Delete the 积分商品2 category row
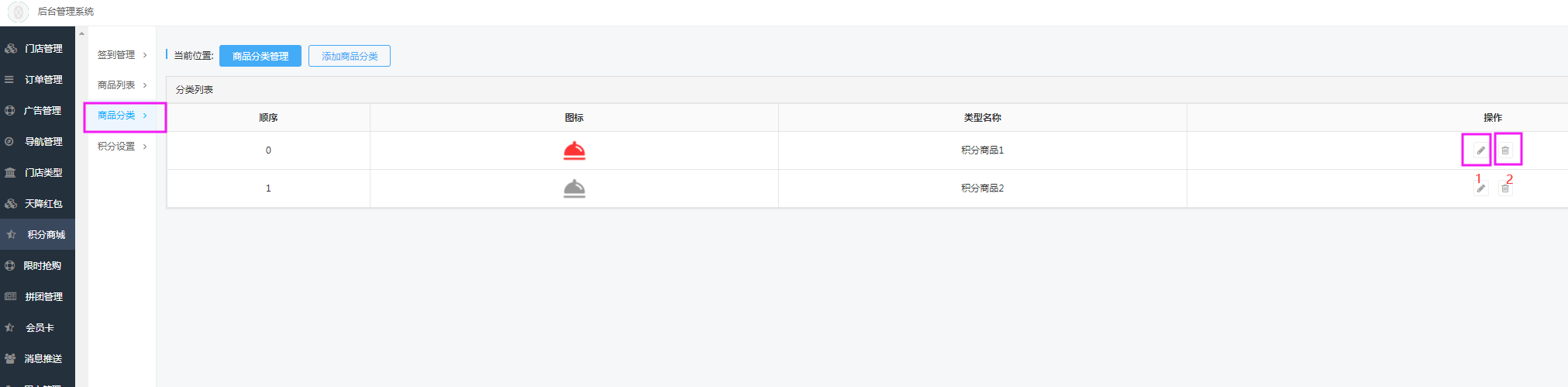This screenshot has width=1568, height=387. point(1505,188)
